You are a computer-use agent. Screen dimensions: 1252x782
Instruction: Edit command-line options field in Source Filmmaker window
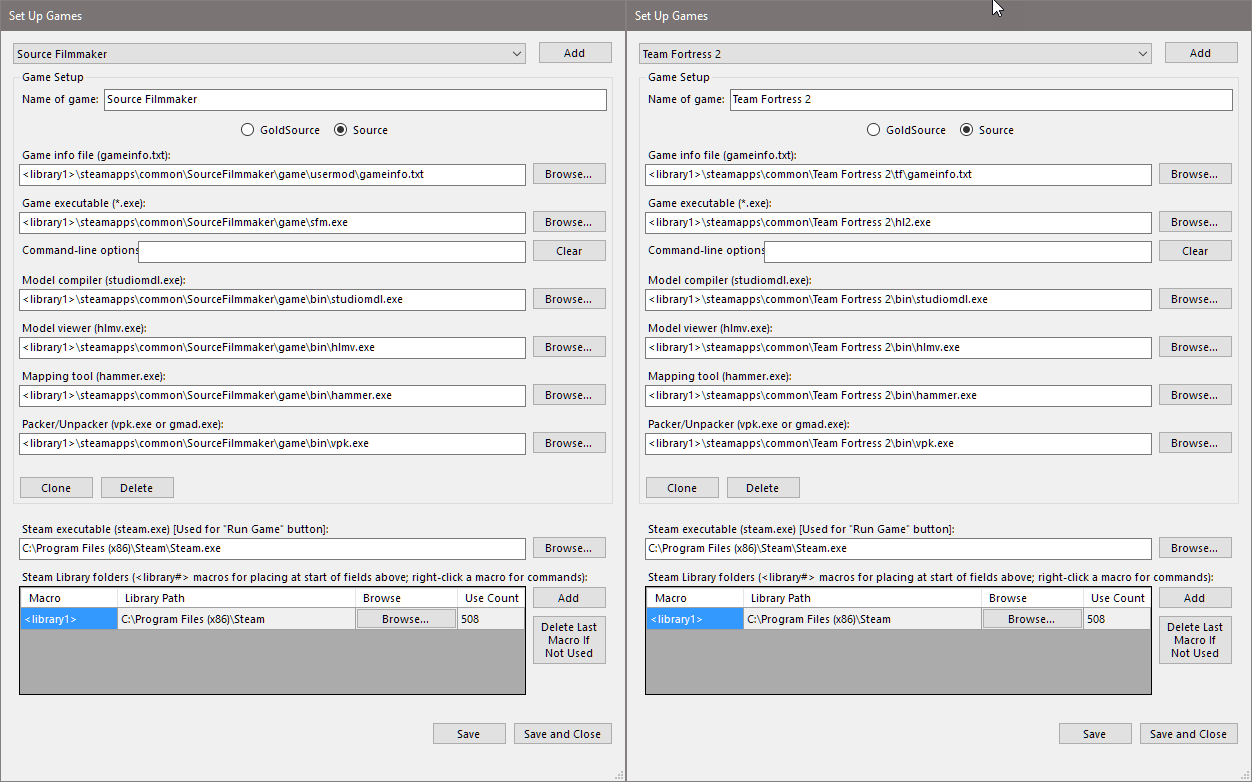point(332,251)
